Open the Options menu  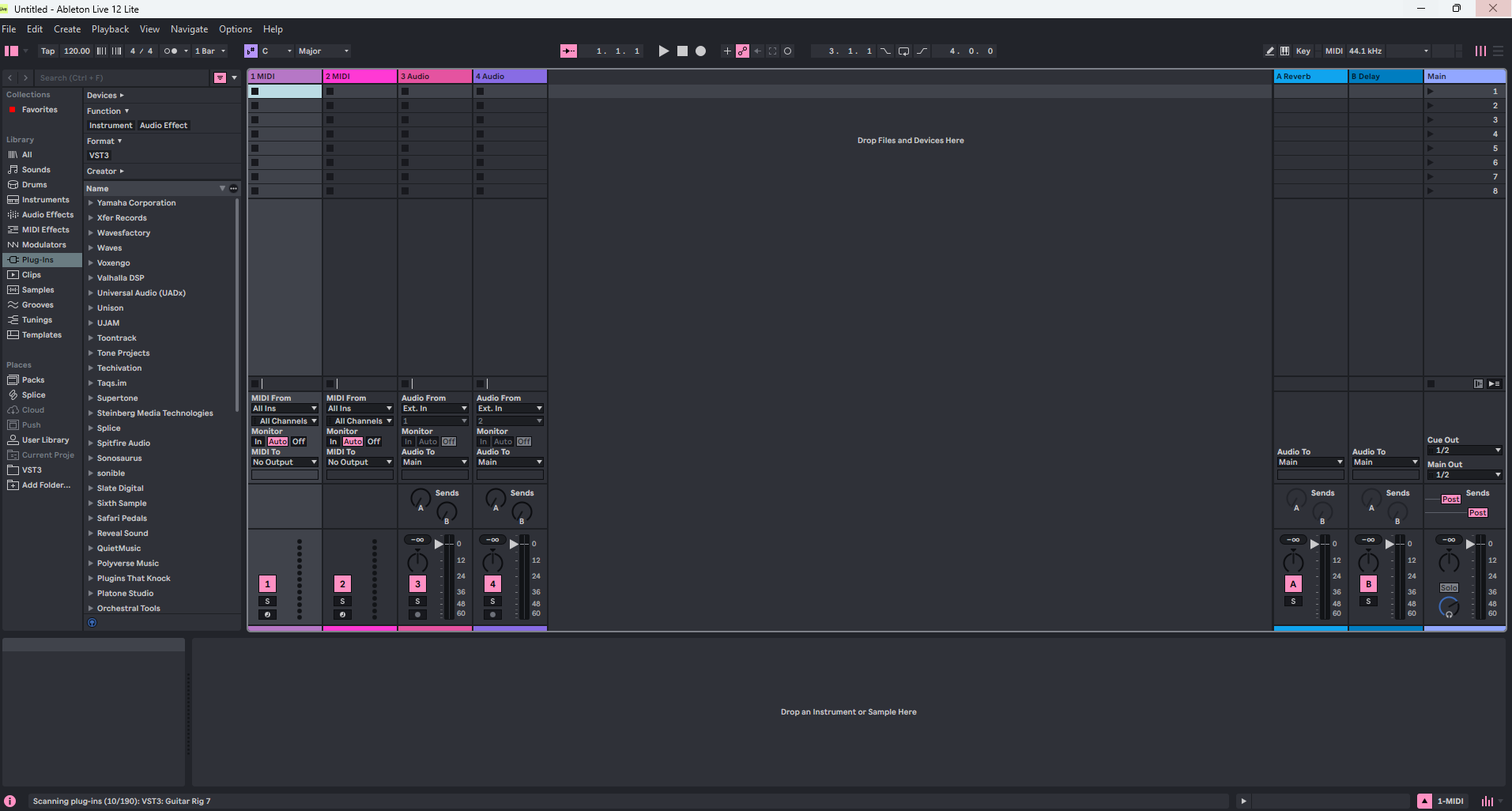pyautogui.click(x=235, y=29)
